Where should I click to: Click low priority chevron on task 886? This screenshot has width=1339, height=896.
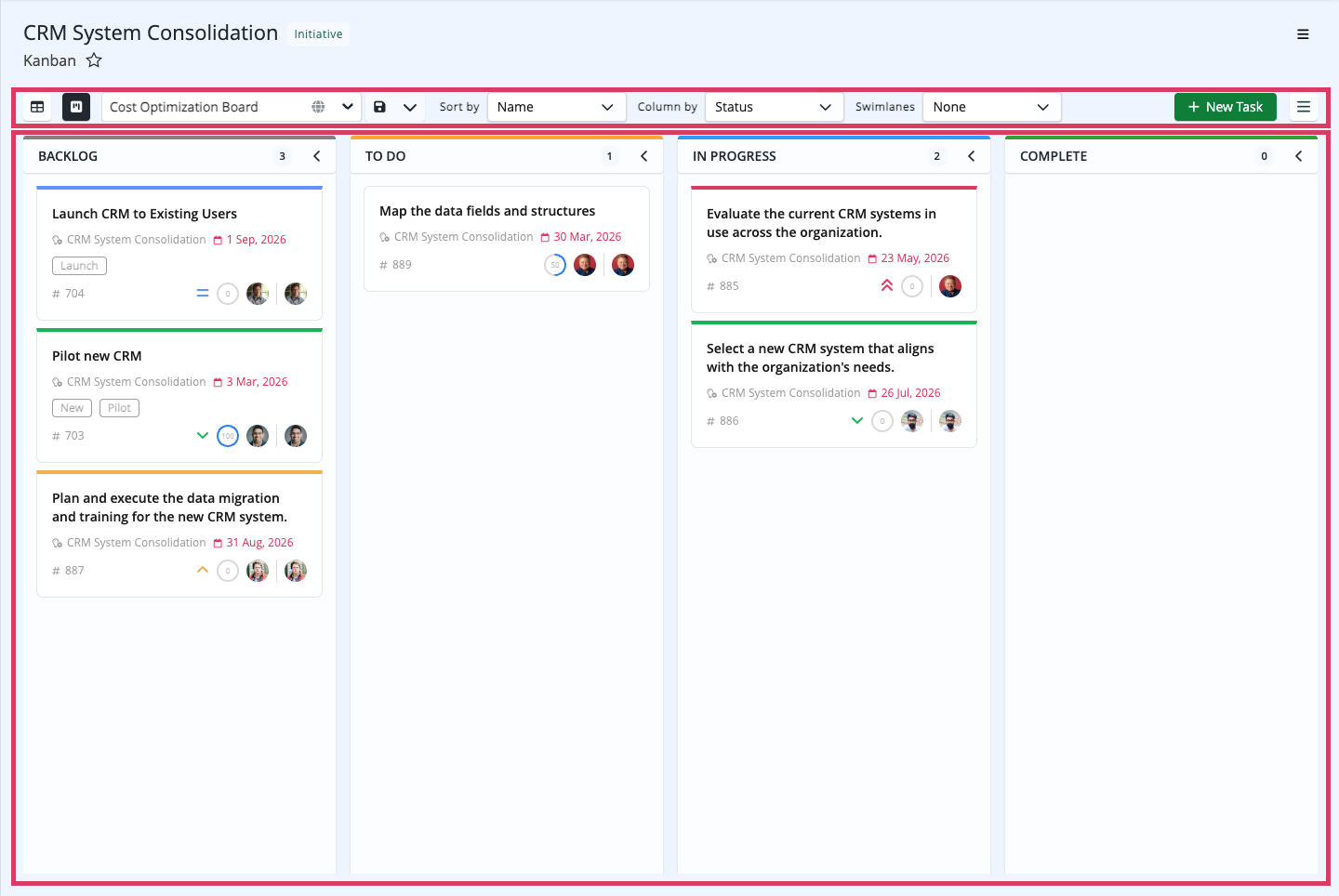coord(857,420)
